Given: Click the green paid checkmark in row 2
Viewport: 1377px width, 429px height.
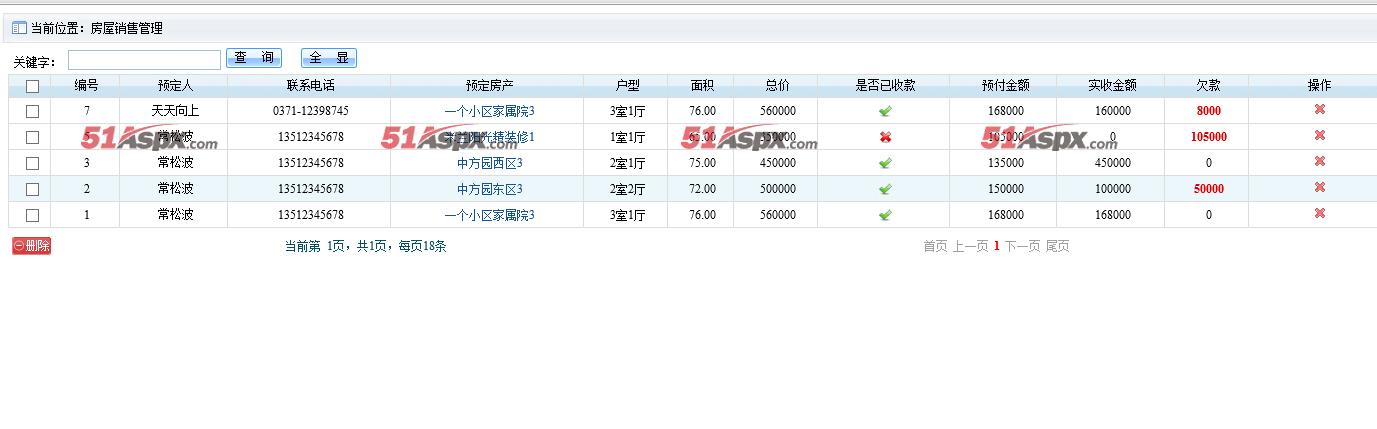Looking at the screenshot, I should pyautogui.click(x=885, y=189).
